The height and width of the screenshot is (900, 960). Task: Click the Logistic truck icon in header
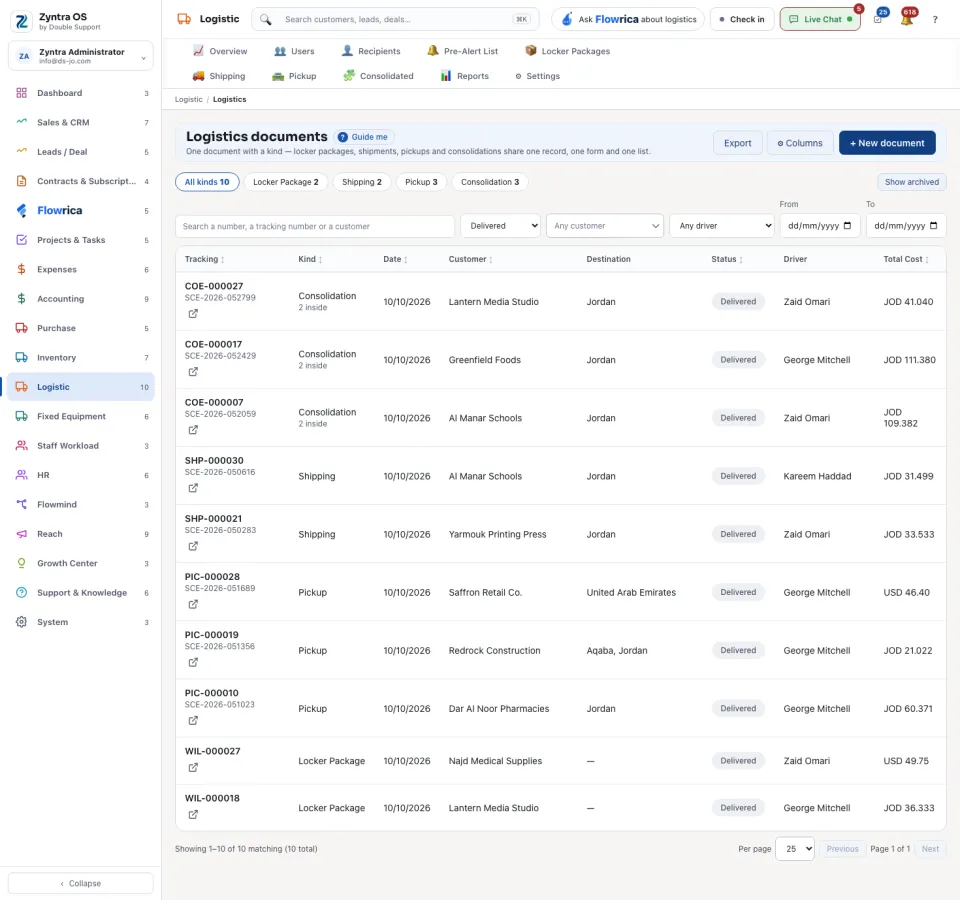tap(184, 19)
